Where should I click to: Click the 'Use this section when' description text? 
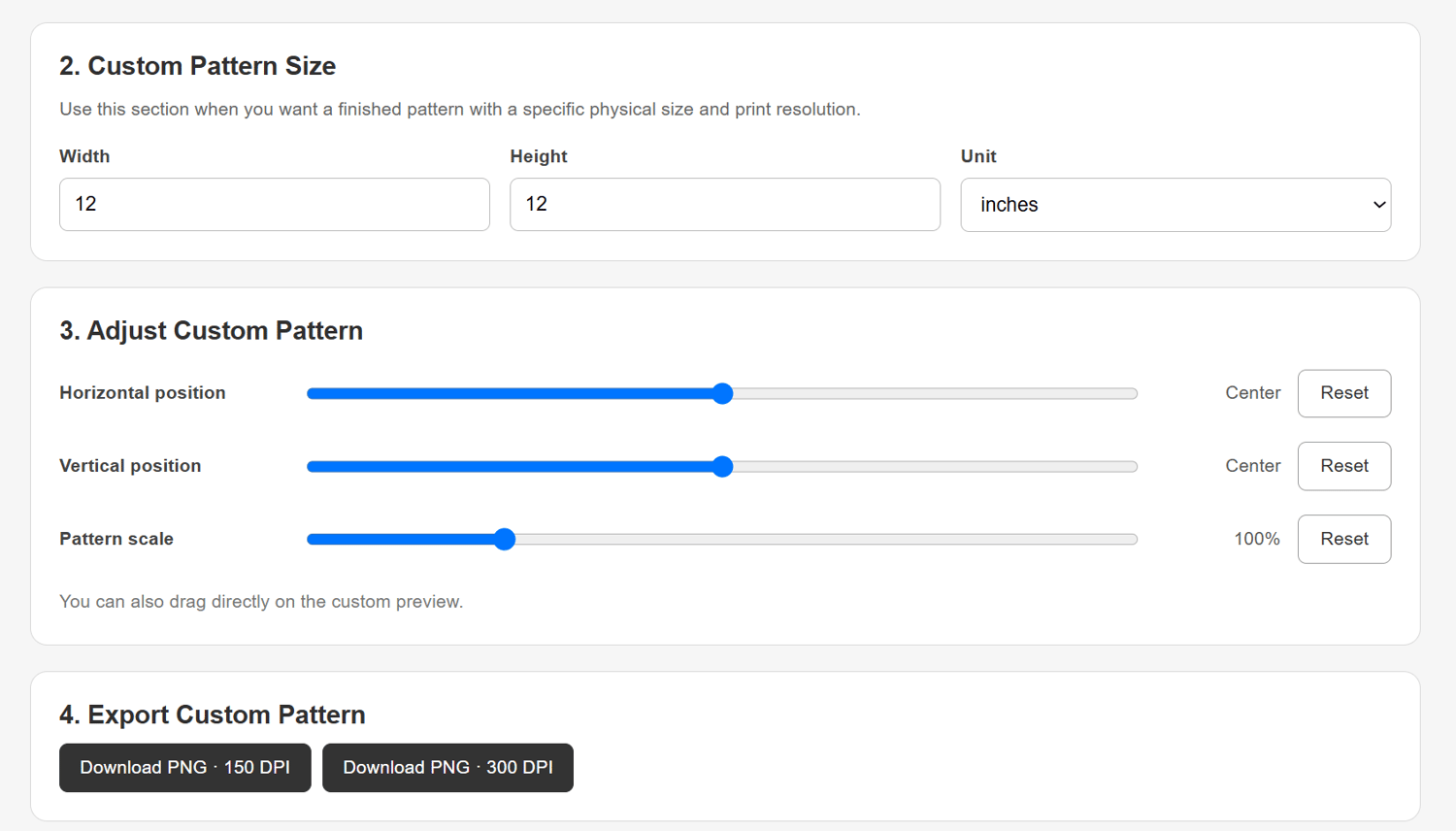(x=460, y=110)
